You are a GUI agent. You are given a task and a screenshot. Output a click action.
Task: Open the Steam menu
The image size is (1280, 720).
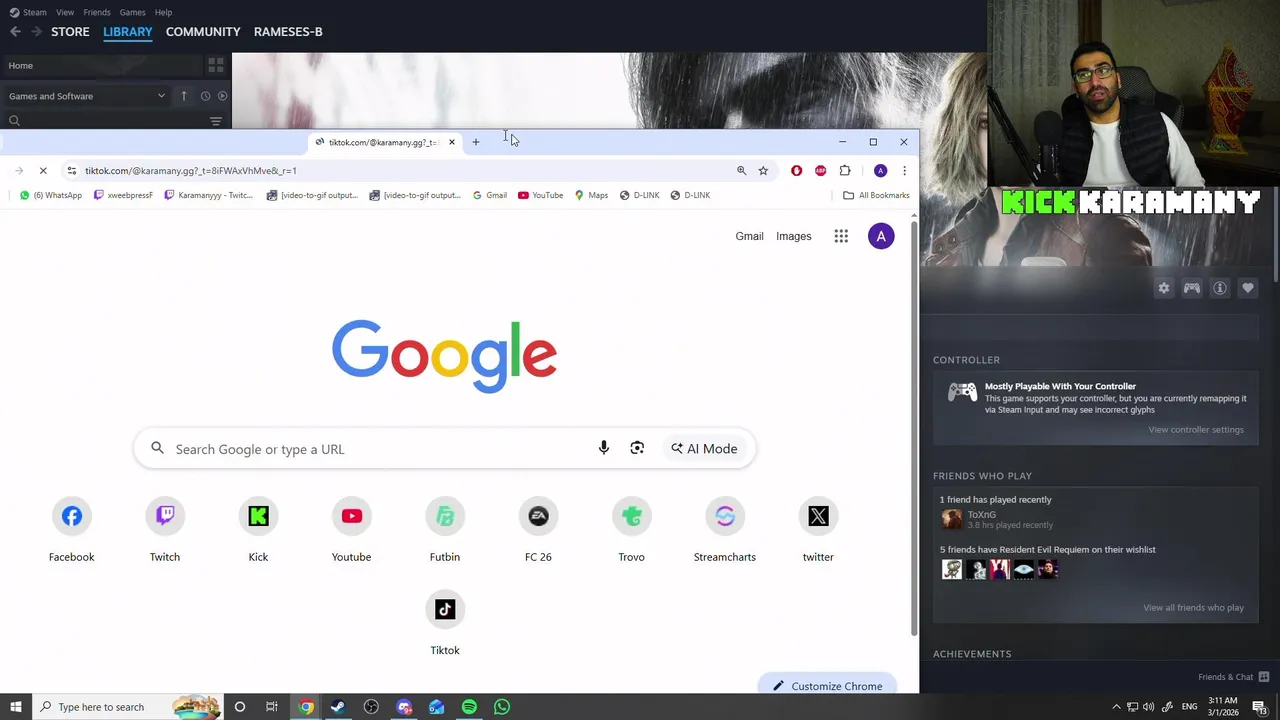point(28,12)
